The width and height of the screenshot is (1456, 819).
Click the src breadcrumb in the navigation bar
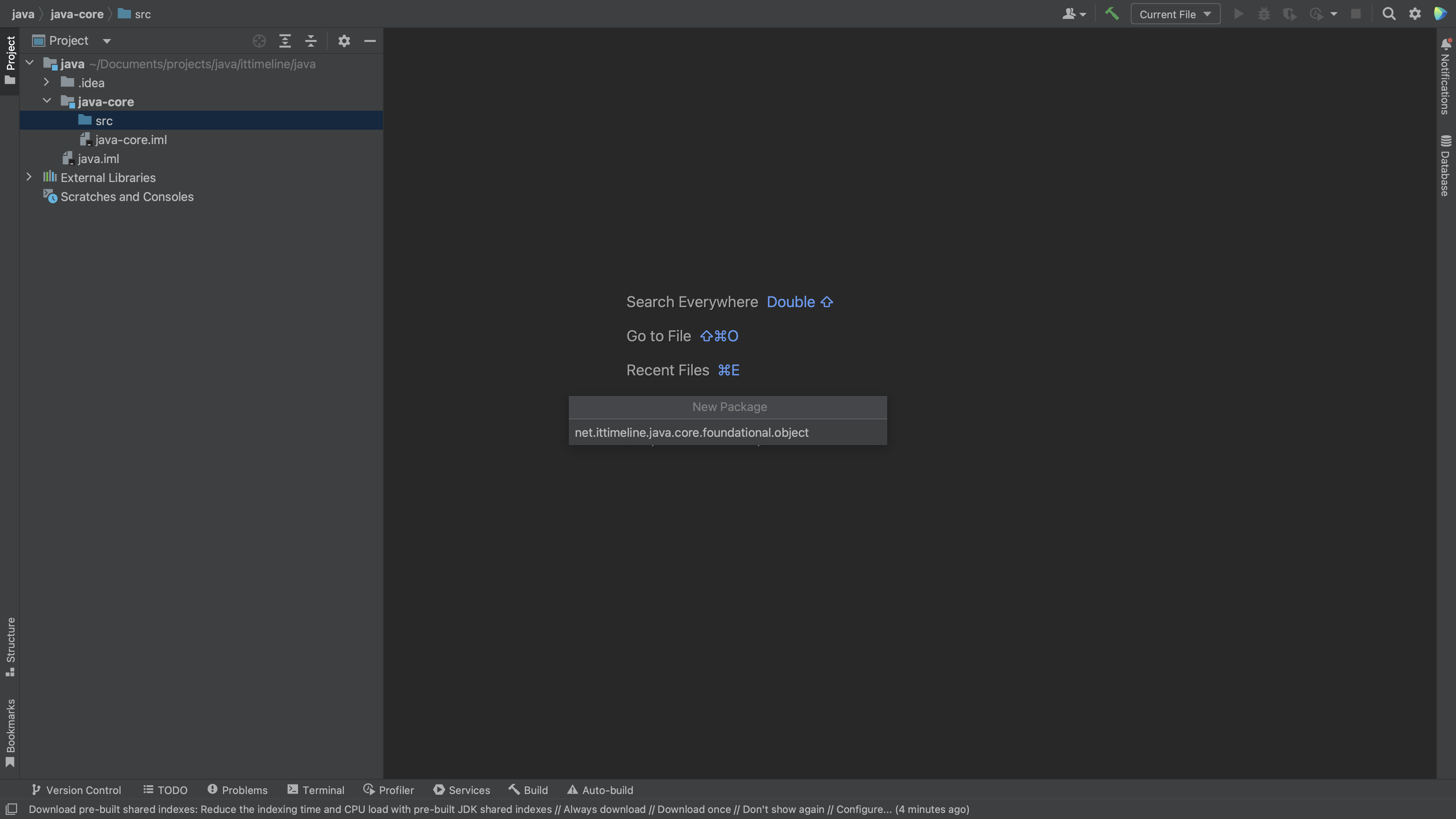135,14
